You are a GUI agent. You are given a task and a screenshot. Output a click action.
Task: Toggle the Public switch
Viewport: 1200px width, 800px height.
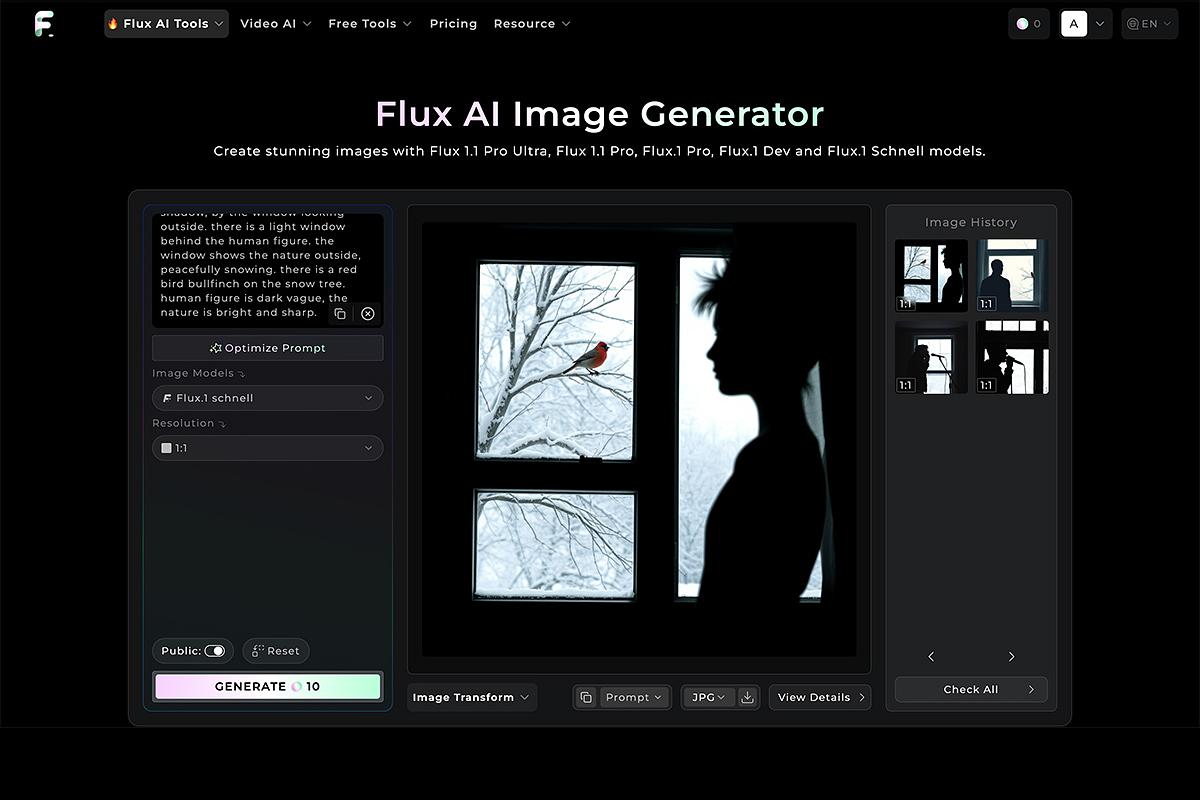click(x=215, y=651)
